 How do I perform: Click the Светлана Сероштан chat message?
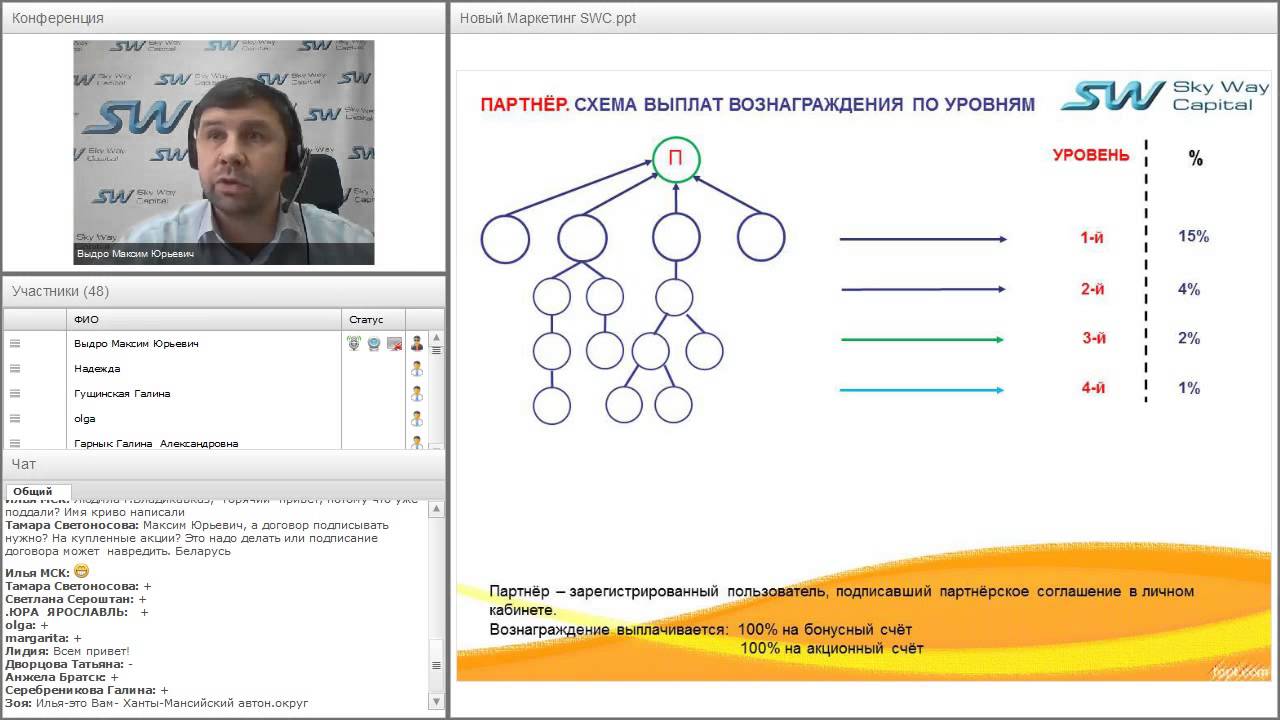coord(76,598)
